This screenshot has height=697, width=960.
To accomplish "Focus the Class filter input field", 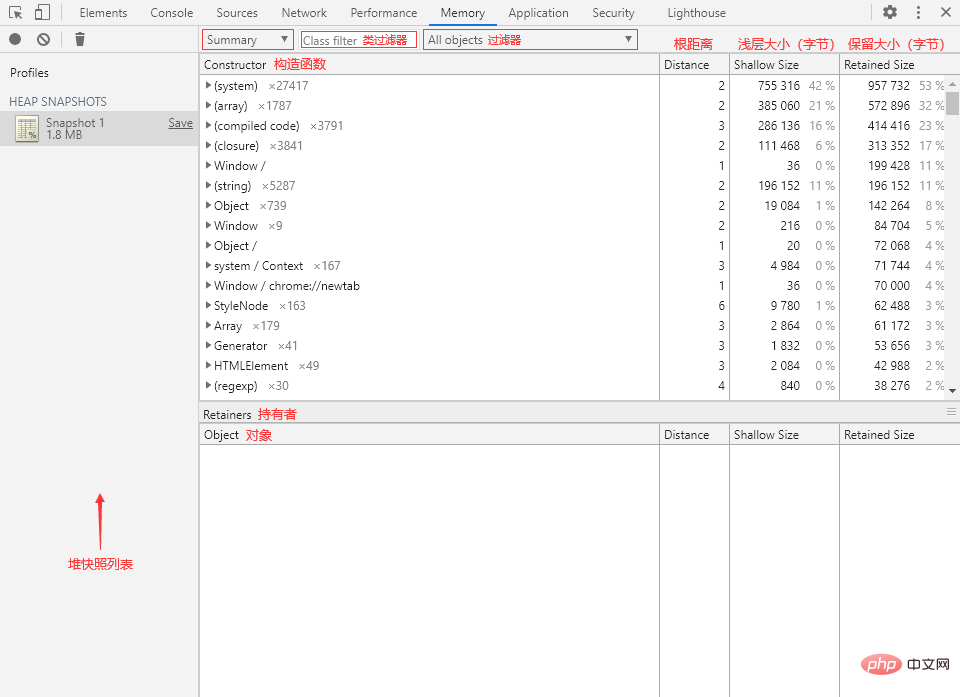I will click(358, 40).
